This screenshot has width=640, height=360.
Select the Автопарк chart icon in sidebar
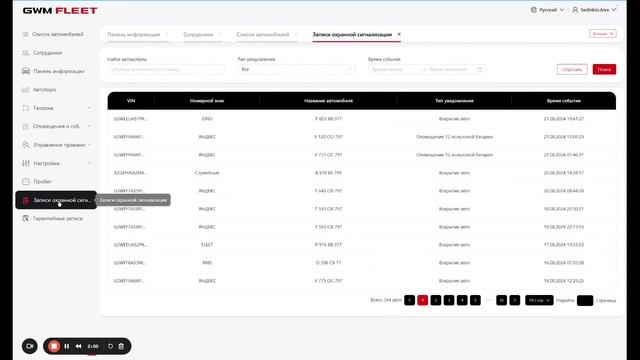click(x=25, y=89)
